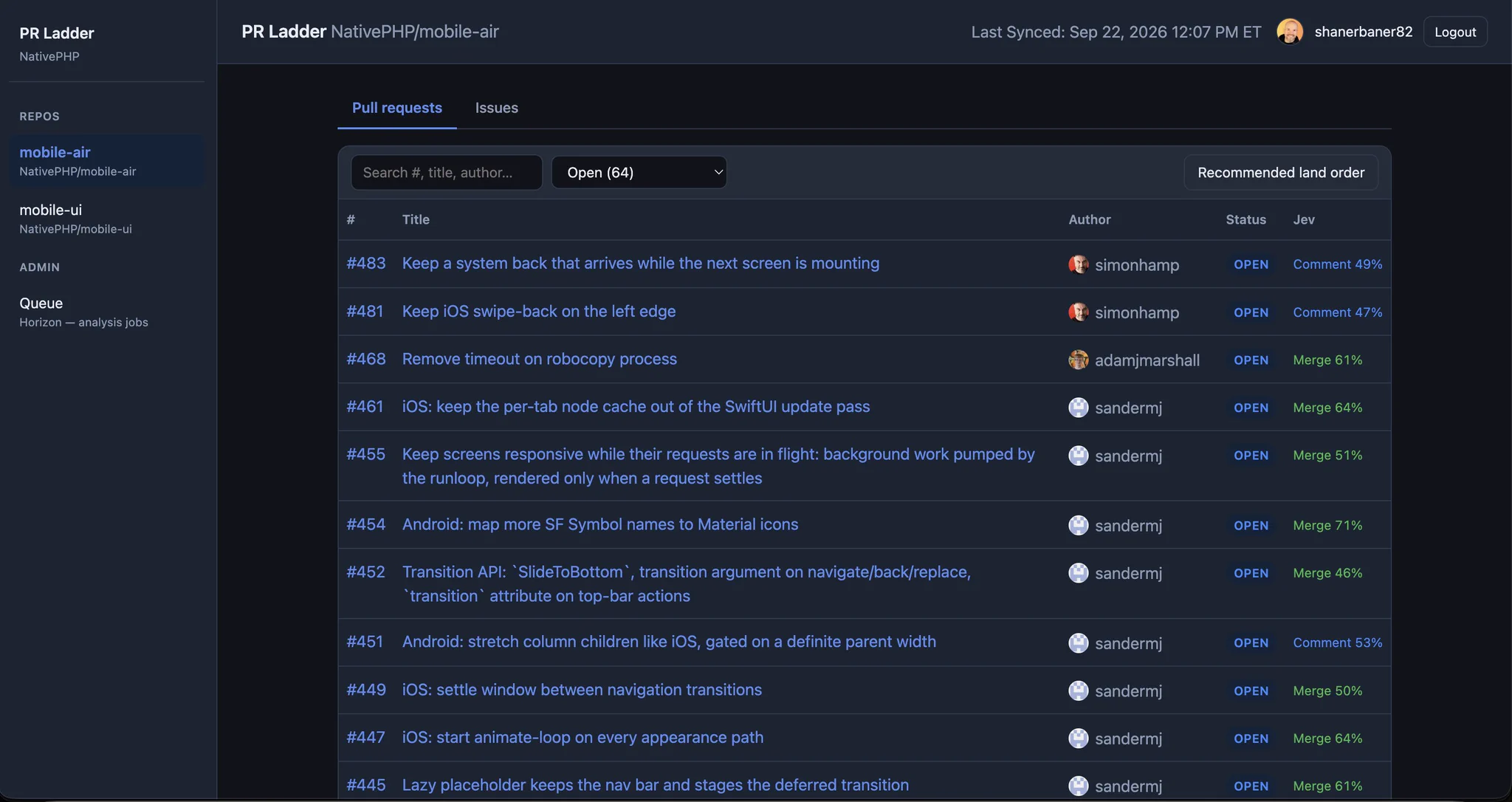Click the OPEN status badge in the #468 row
This screenshot has width=1512, height=802.
pos(1251,360)
